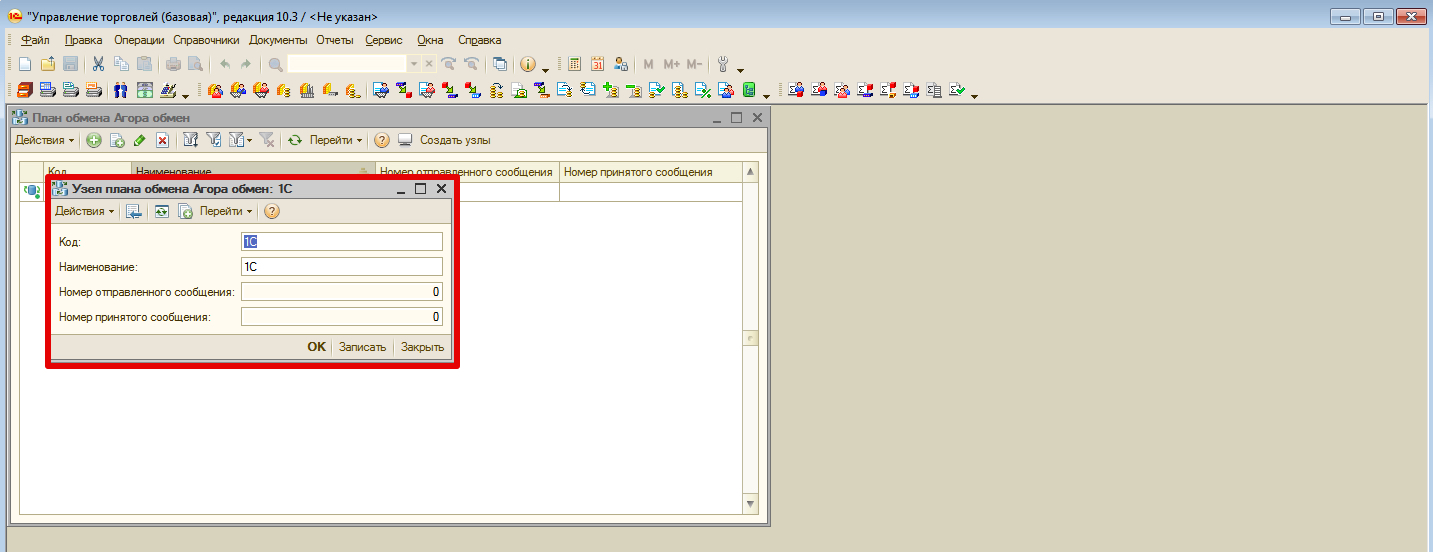Open the calculator icon in main toolbar

575,64
